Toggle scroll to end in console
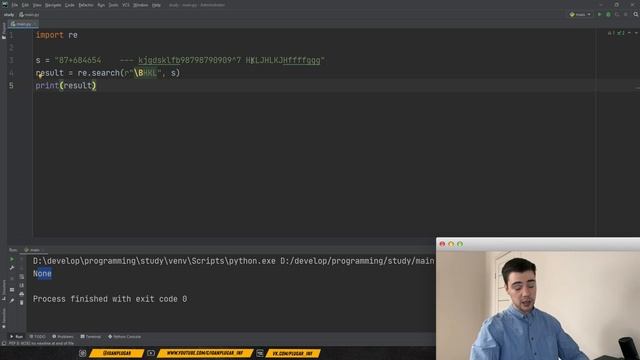Viewport: 640px width, 360px height. point(22,285)
